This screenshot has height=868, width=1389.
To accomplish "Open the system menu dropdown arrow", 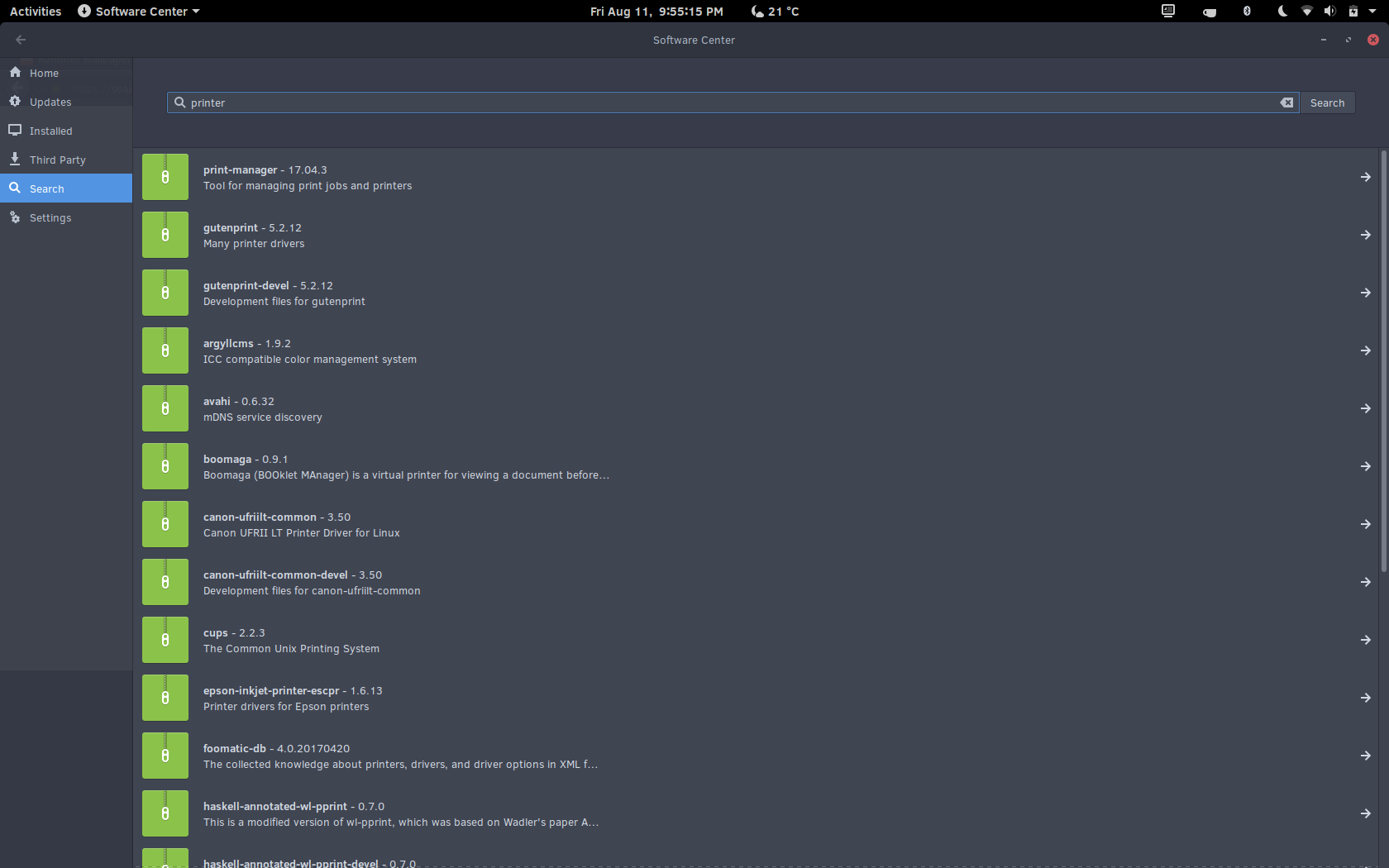I will (x=1372, y=11).
